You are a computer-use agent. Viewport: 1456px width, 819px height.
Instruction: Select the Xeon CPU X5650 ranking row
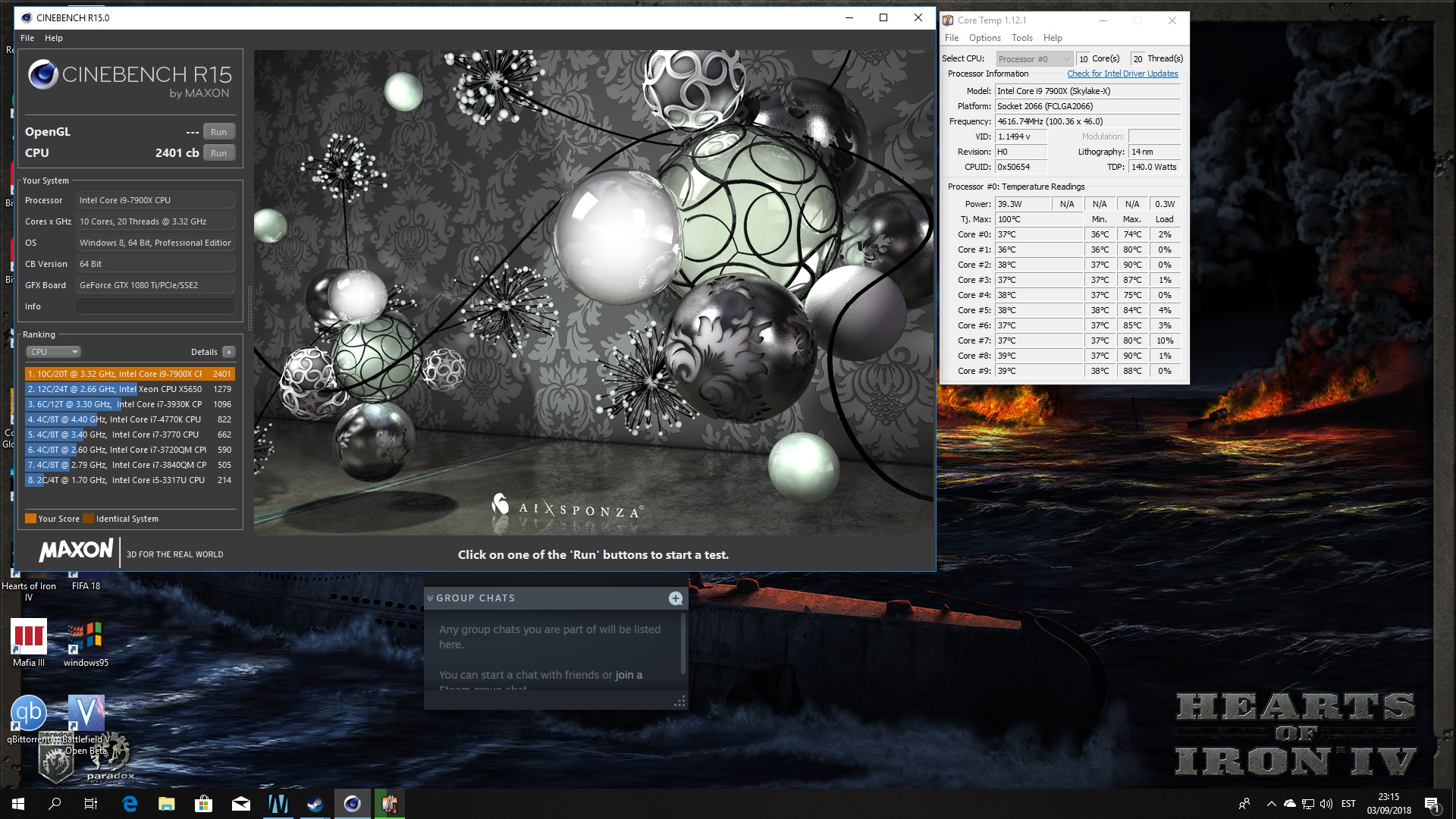[130, 389]
